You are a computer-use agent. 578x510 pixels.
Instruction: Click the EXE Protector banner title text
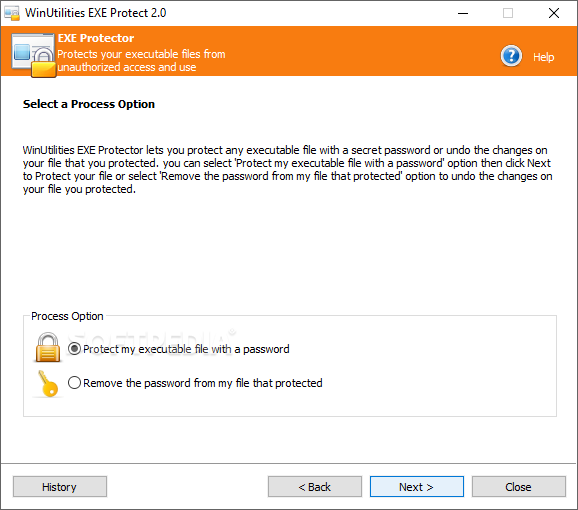tap(96, 38)
